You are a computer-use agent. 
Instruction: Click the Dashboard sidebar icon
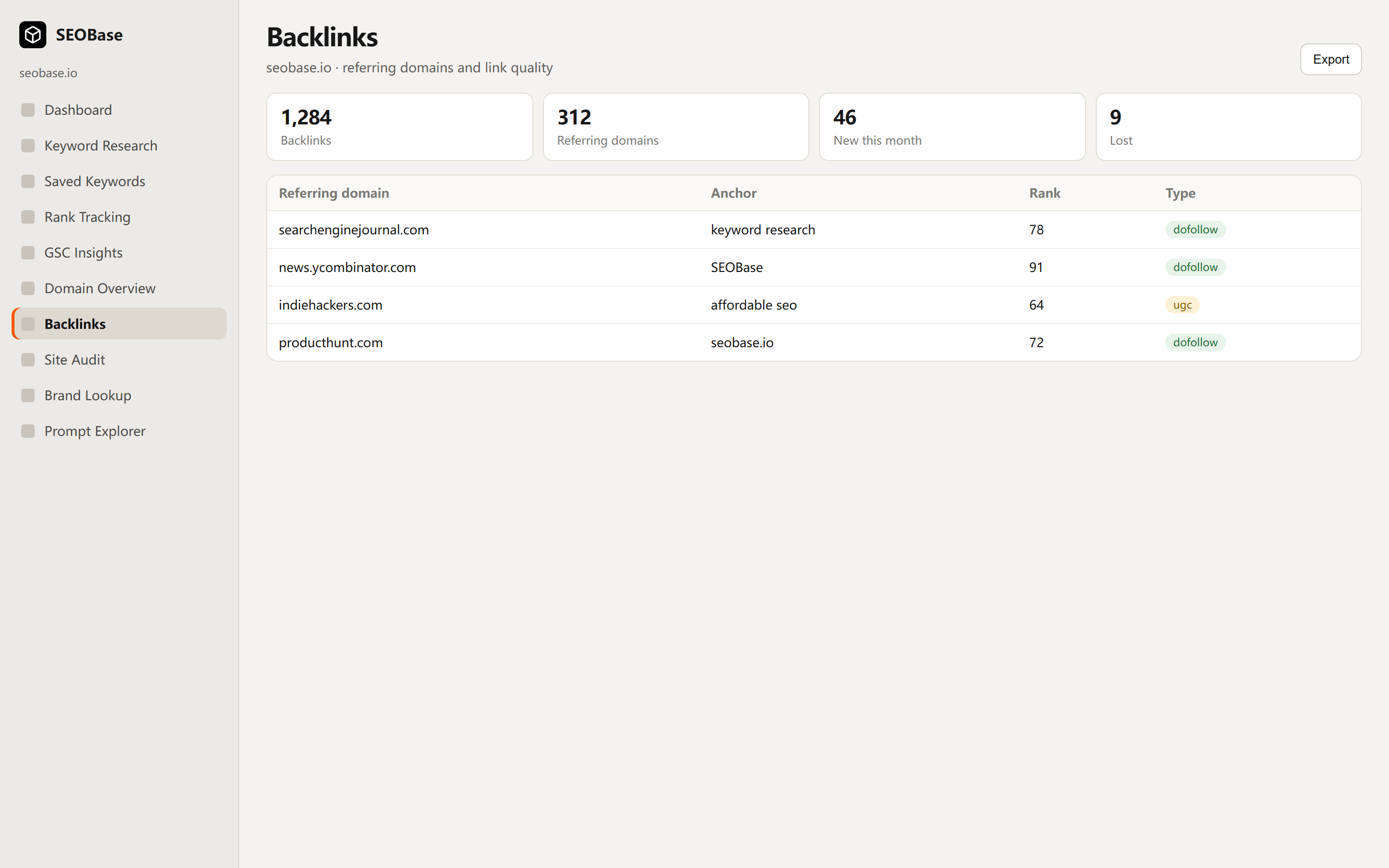point(28,109)
